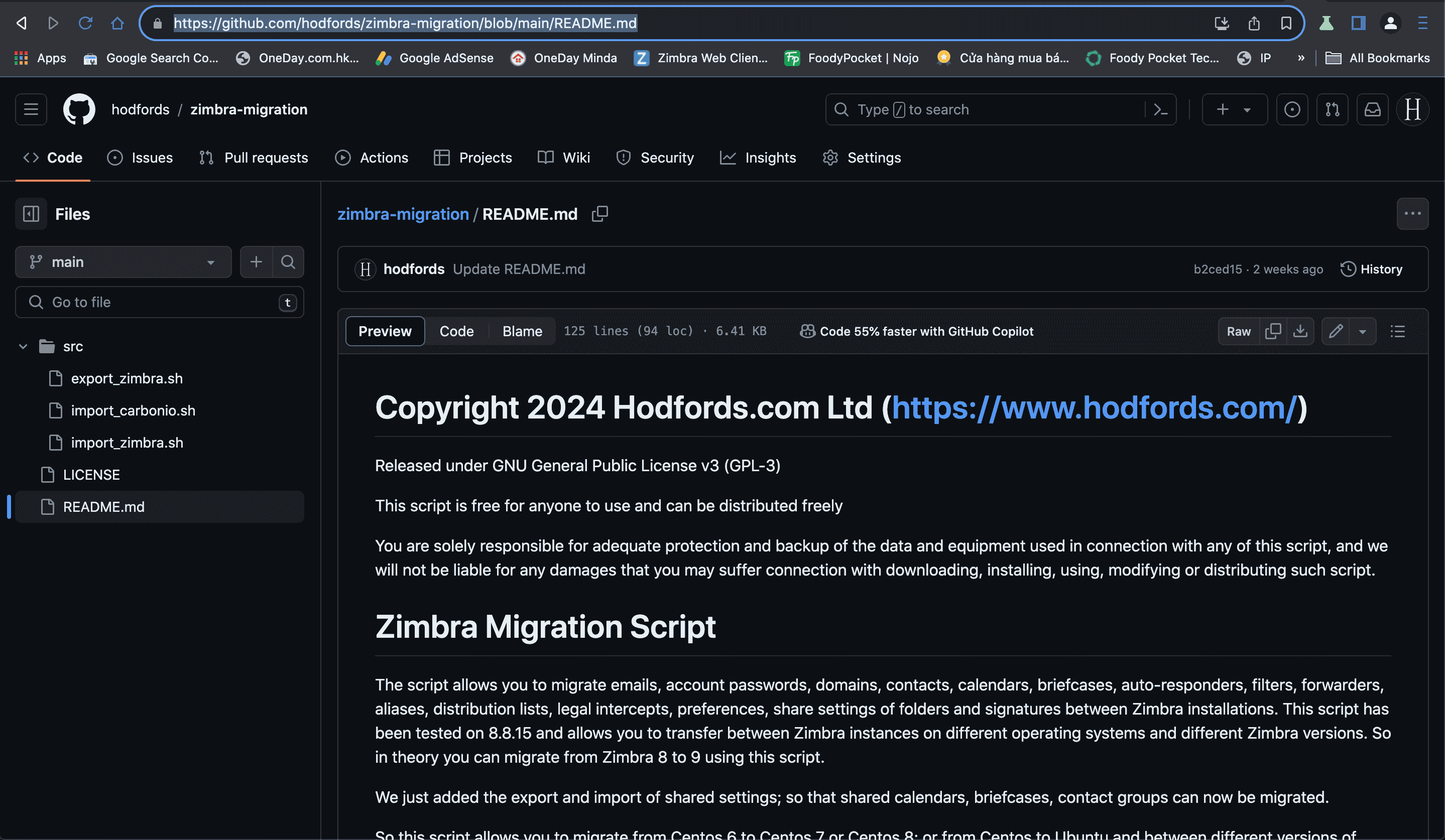Open the notifications inbox icon
This screenshot has height=840, width=1445.
click(1372, 109)
